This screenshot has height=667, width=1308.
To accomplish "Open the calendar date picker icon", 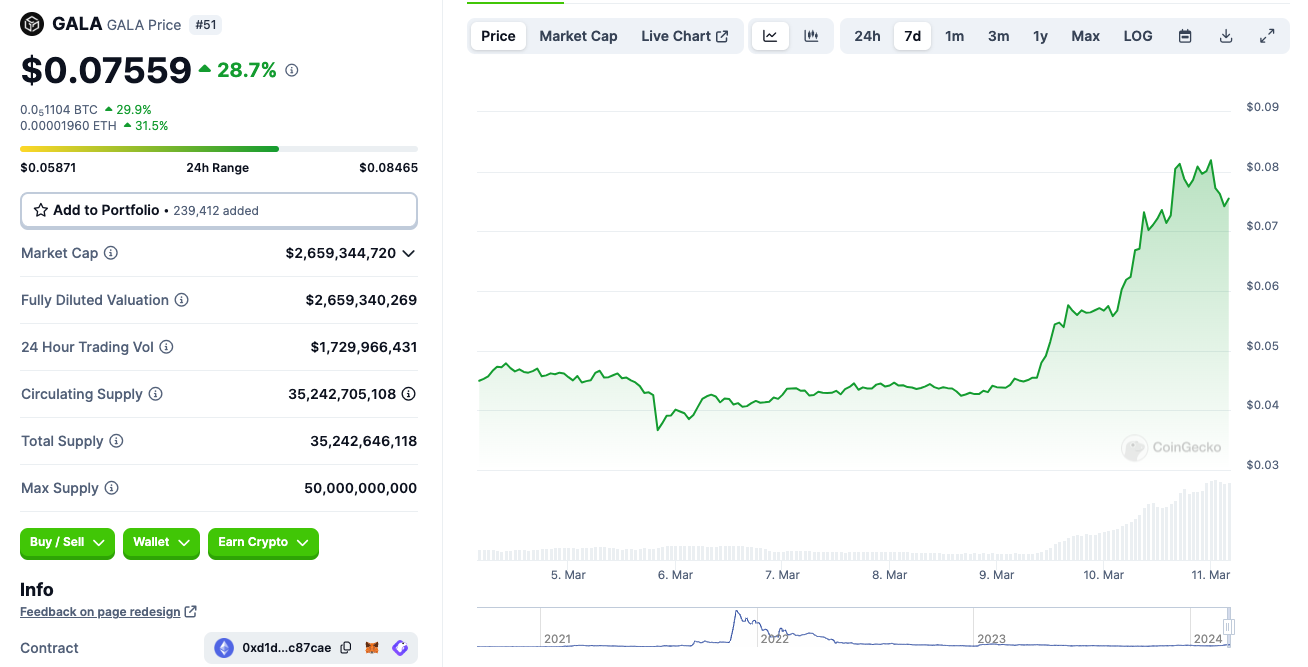I will click(1185, 36).
